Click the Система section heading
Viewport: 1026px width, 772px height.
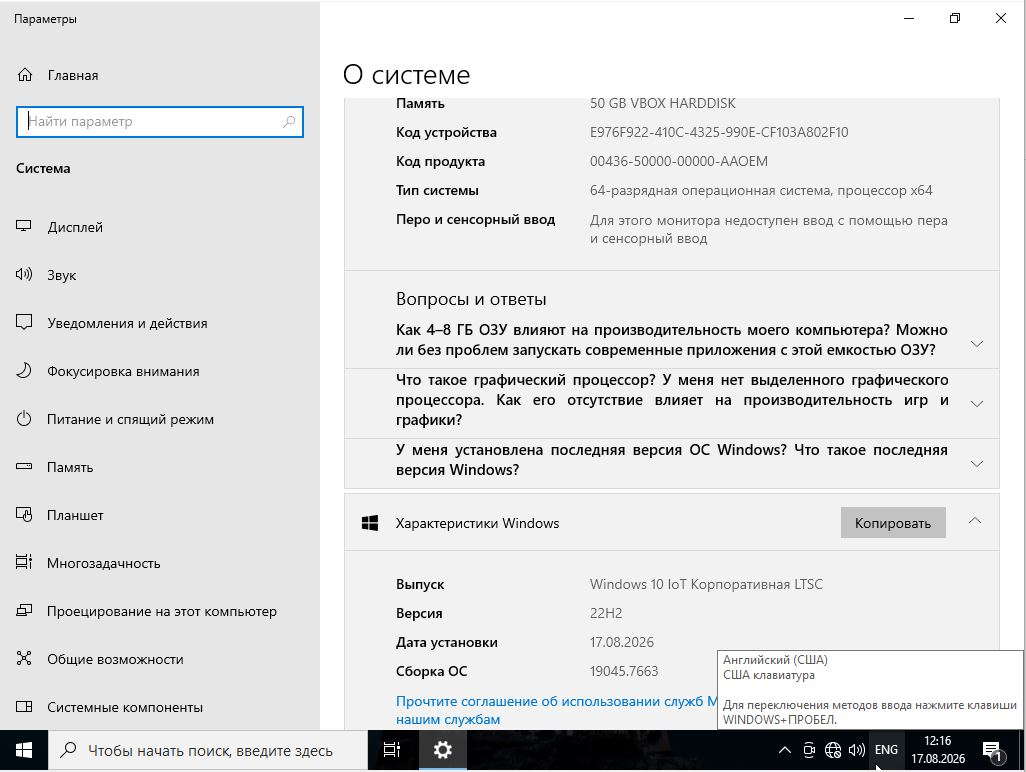[43, 168]
